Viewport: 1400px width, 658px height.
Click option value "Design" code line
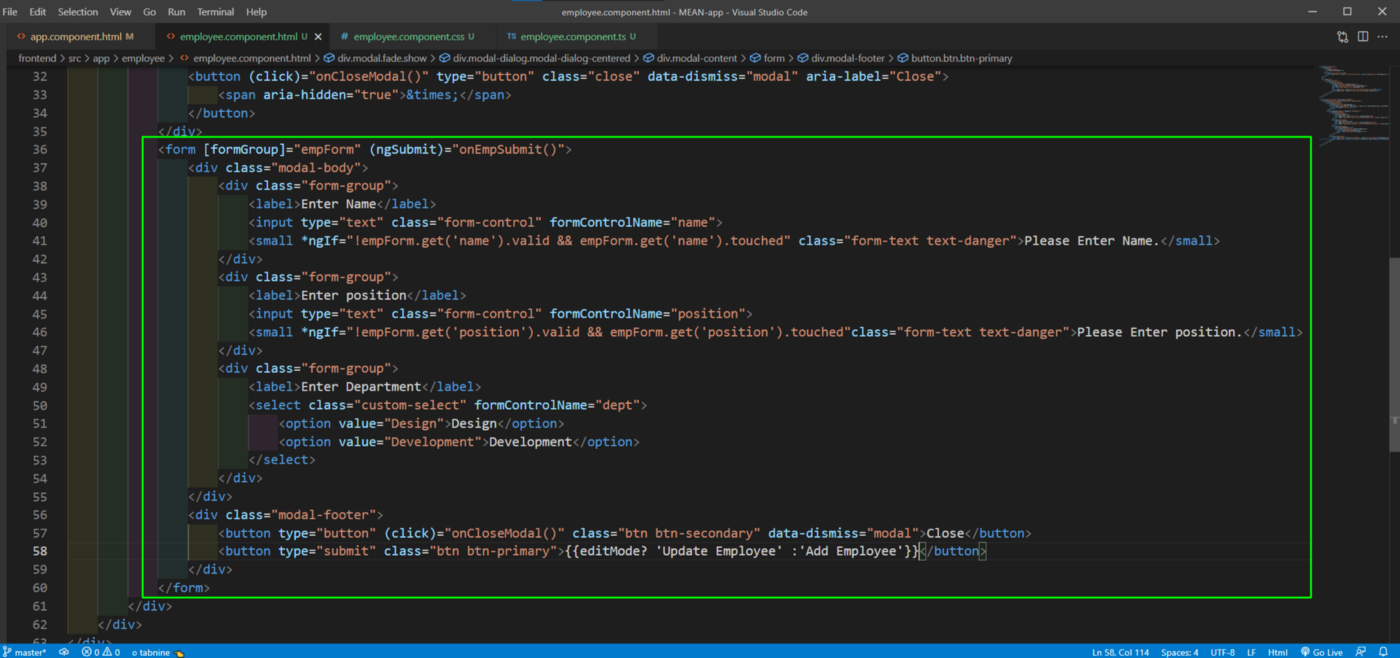422,423
